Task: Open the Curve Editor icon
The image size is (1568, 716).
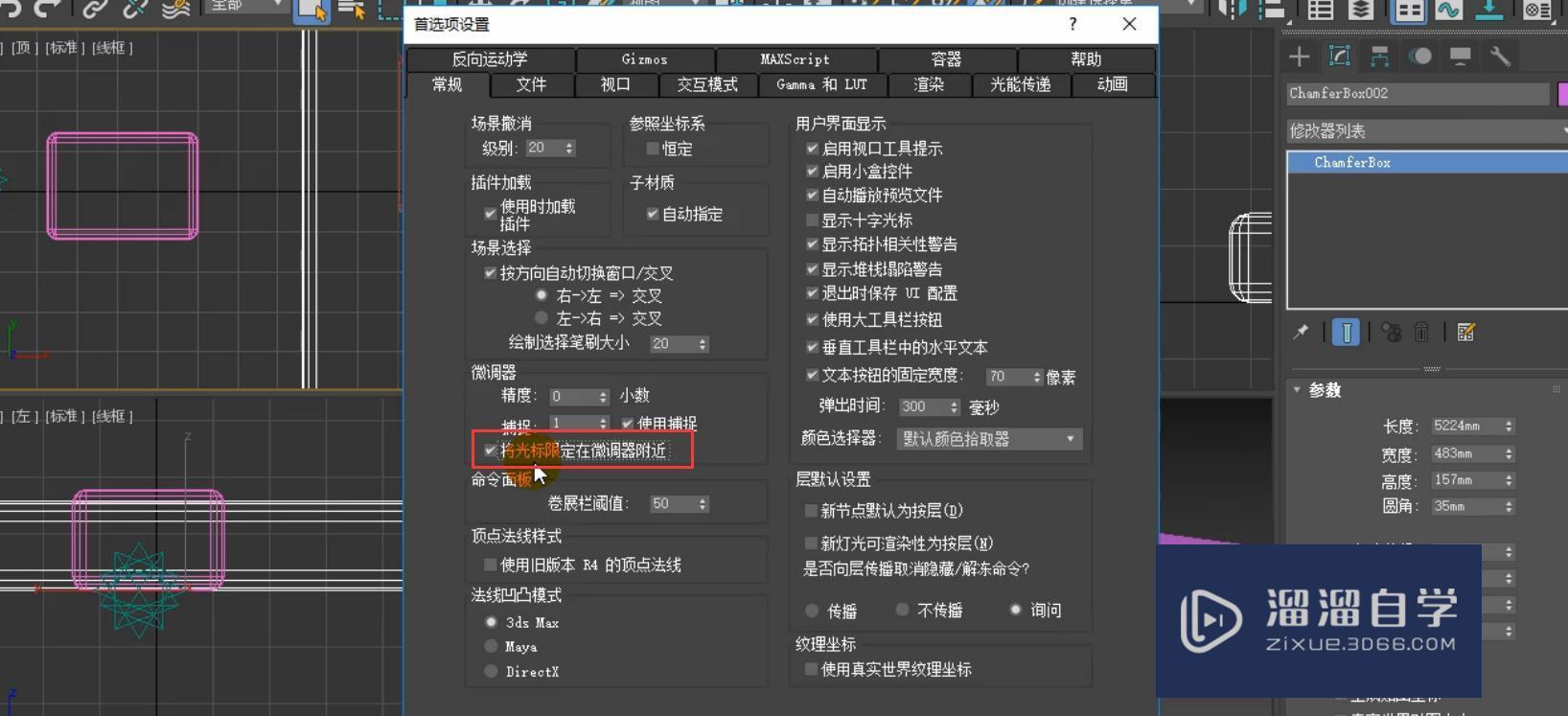Action: tap(1448, 10)
